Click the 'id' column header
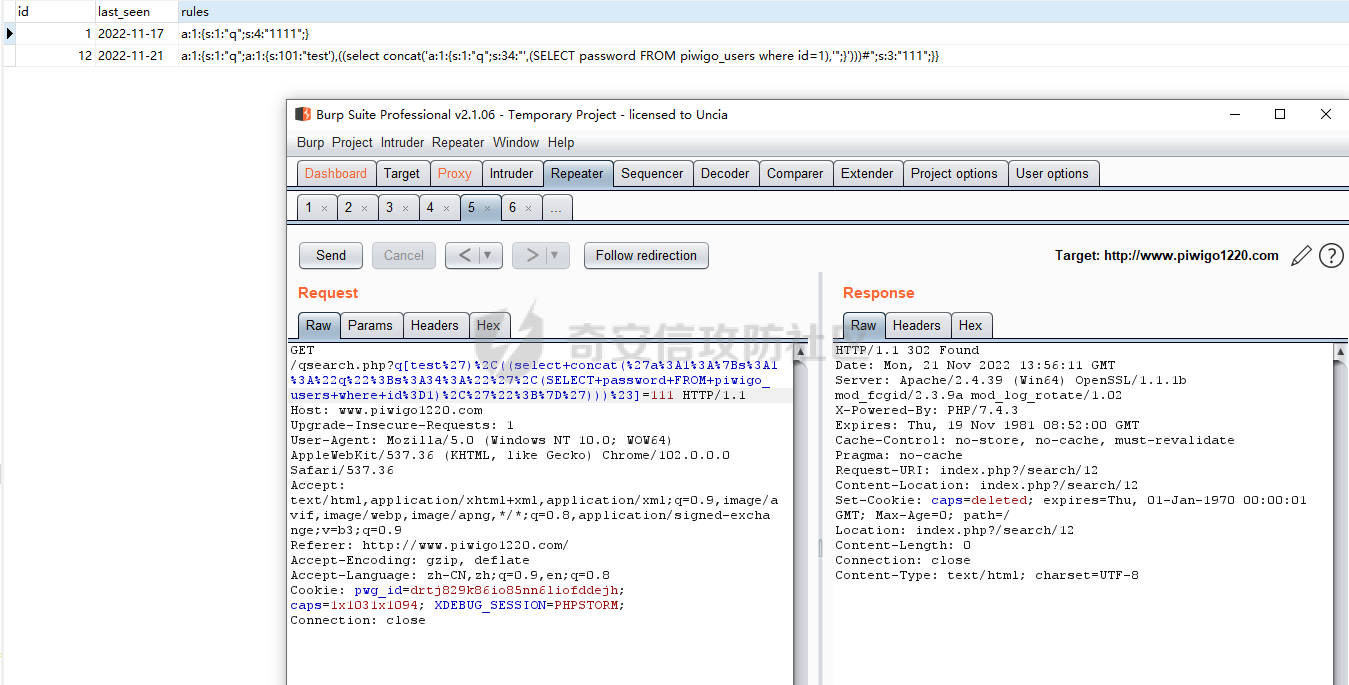This screenshot has width=1349, height=685. pyautogui.click(x=55, y=12)
